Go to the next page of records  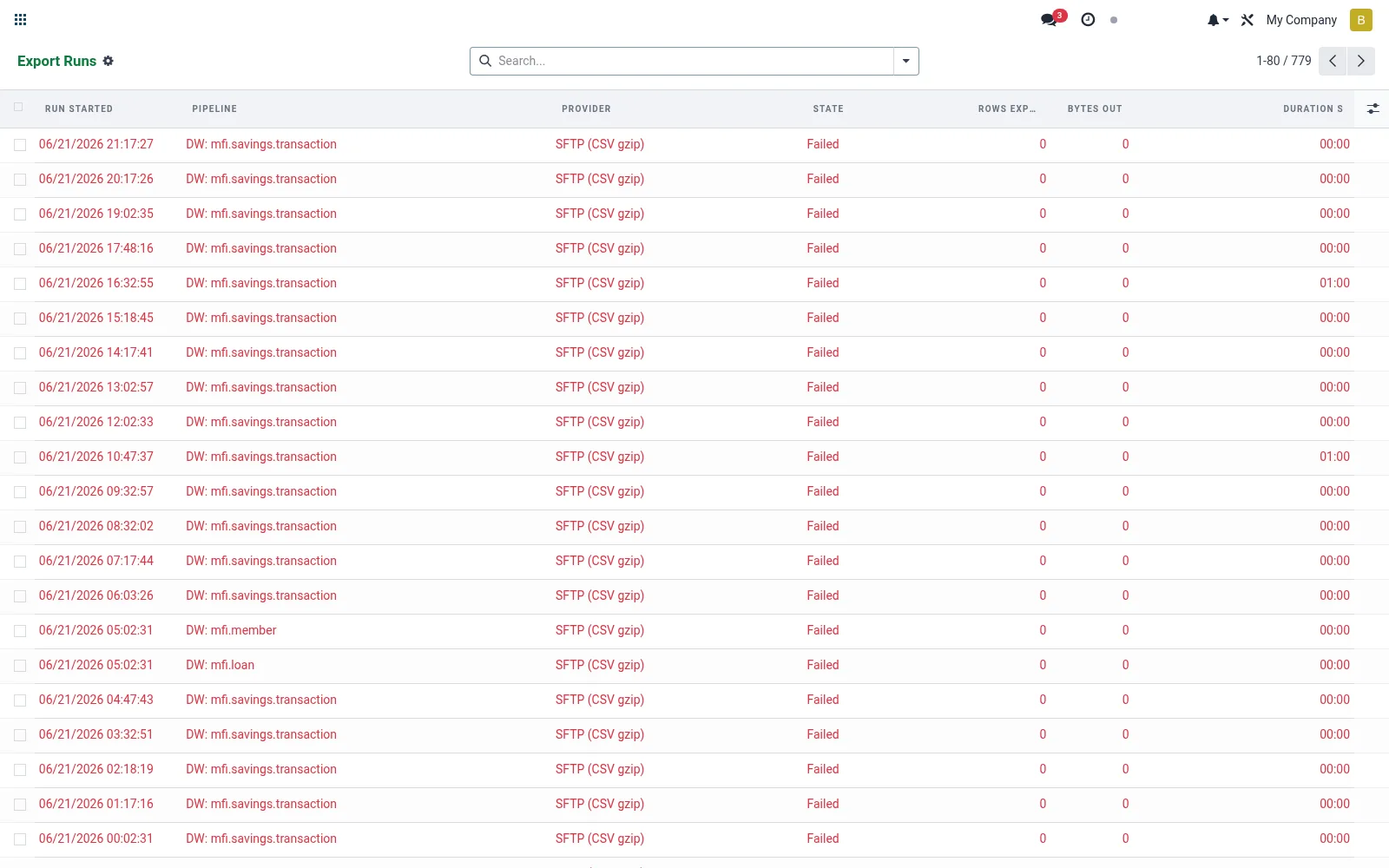[x=1361, y=61]
